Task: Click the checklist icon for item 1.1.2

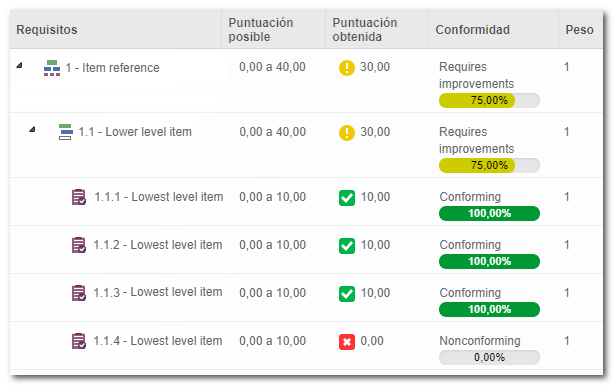Action: [x=79, y=245]
